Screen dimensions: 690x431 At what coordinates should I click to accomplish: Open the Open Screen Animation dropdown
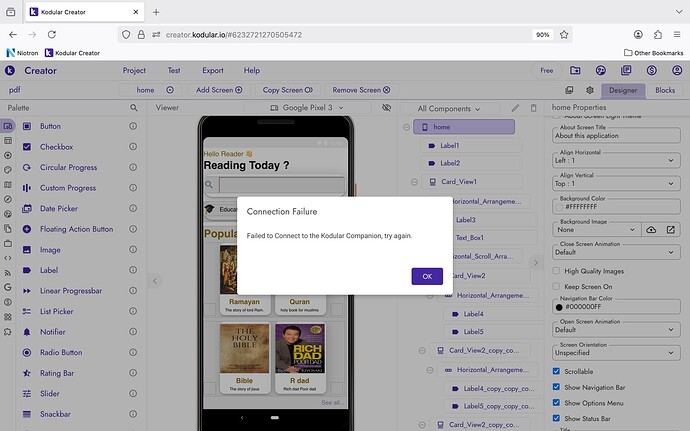tap(616, 330)
